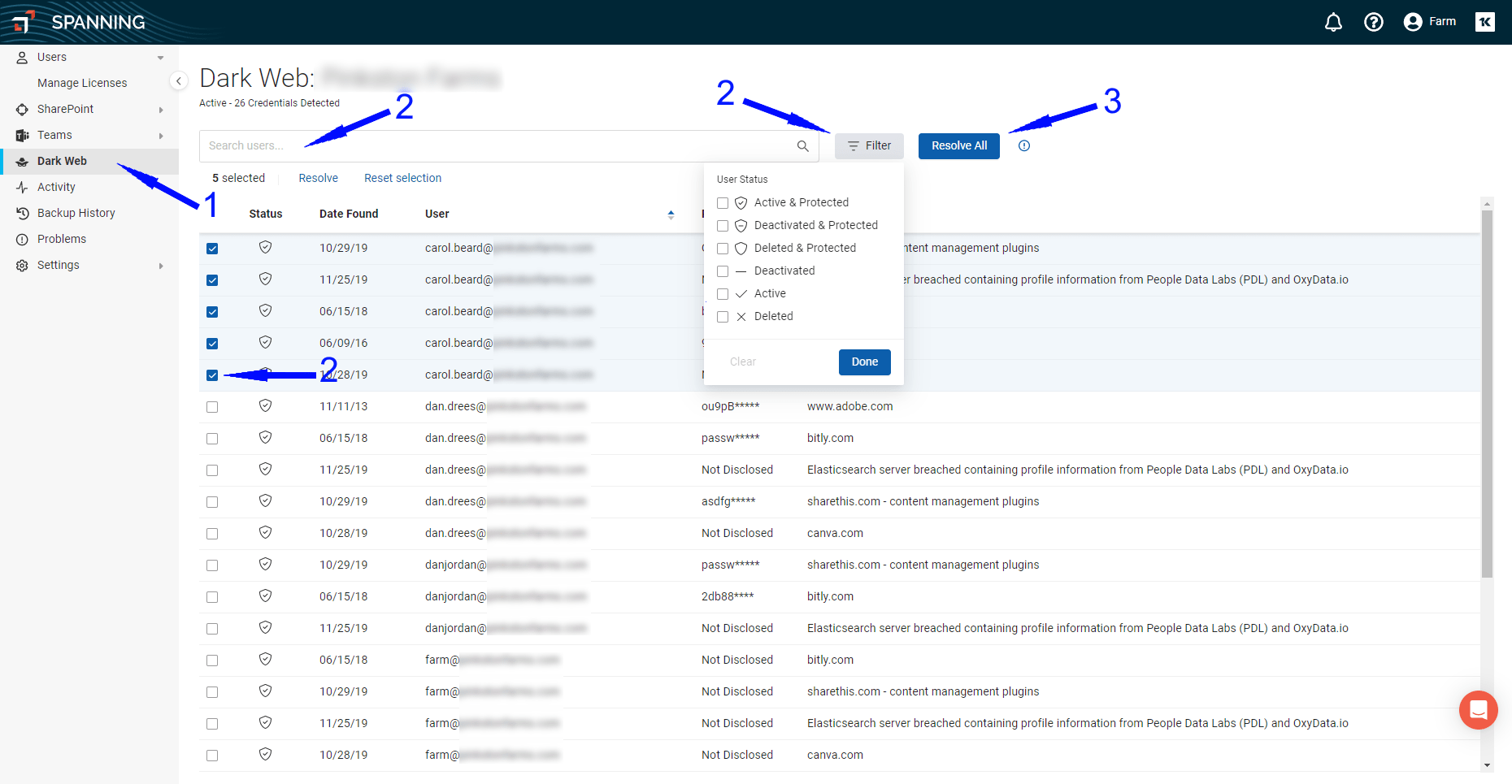Image resolution: width=1512 pixels, height=784 pixels.
Task: Check the Deactivated filter box
Action: click(x=723, y=271)
